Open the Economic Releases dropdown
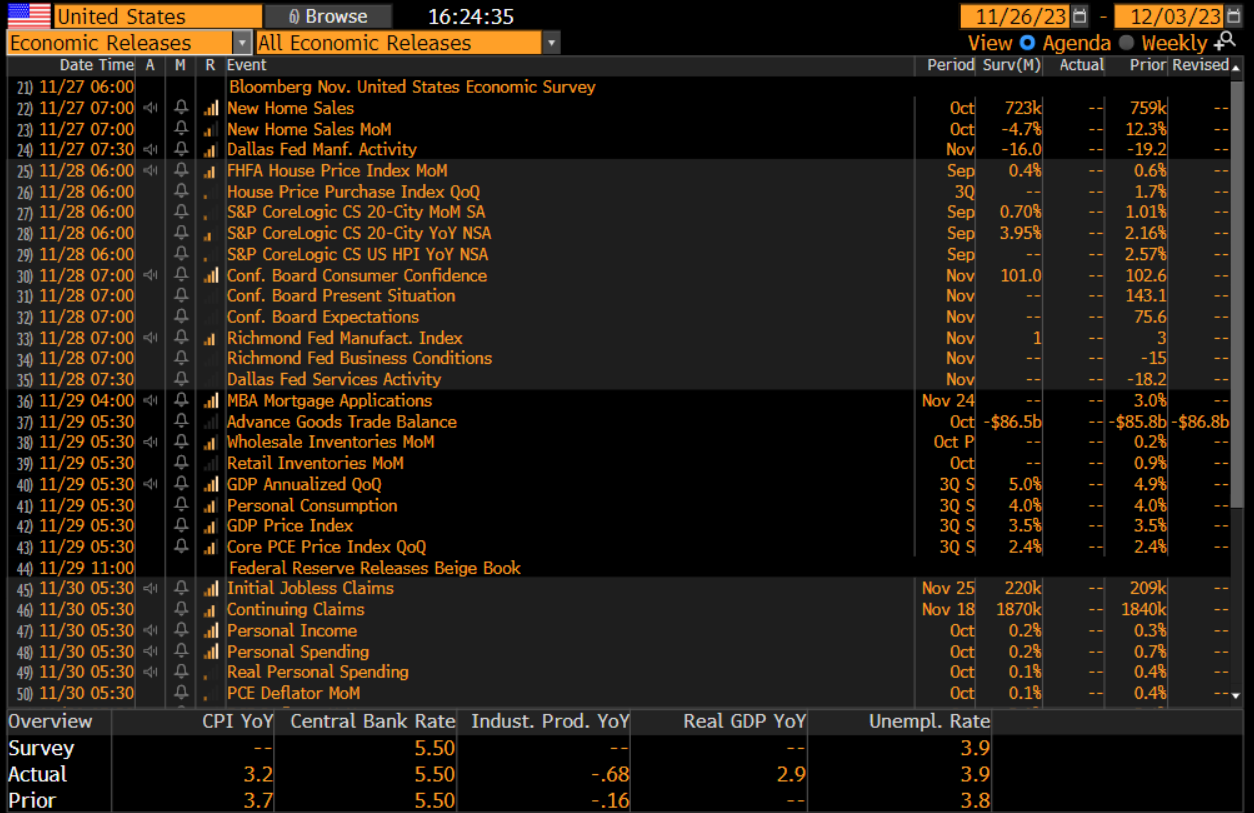 [x=240, y=43]
